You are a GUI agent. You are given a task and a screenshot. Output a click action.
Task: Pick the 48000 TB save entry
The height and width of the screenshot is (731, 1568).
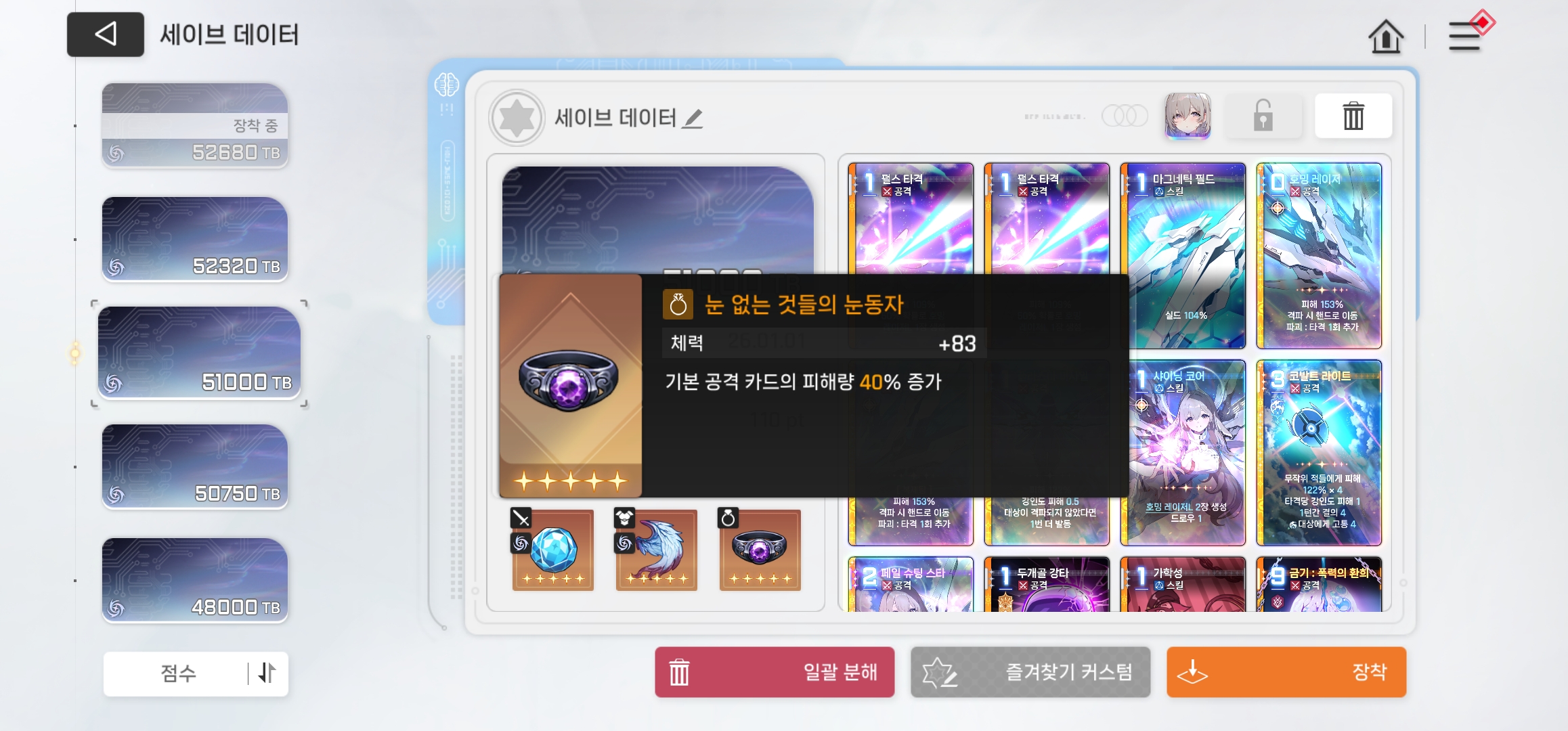click(195, 581)
